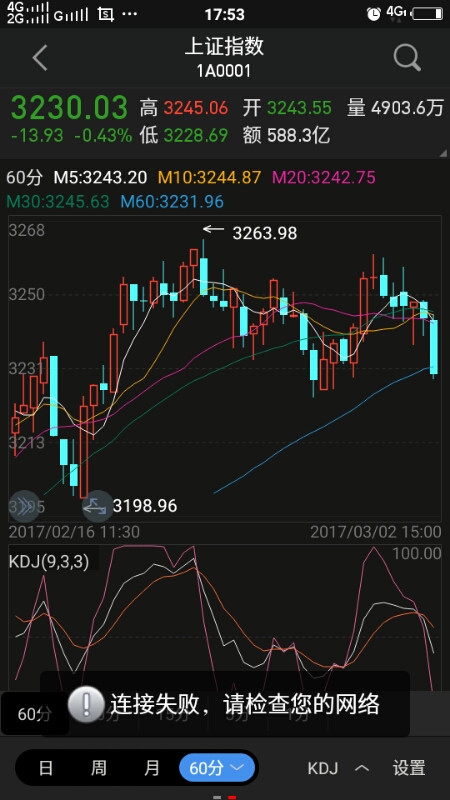Tap the back arrow icon
Image resolution: width=450 pixels, height=800 pixels.
click(x=40, y=57)
